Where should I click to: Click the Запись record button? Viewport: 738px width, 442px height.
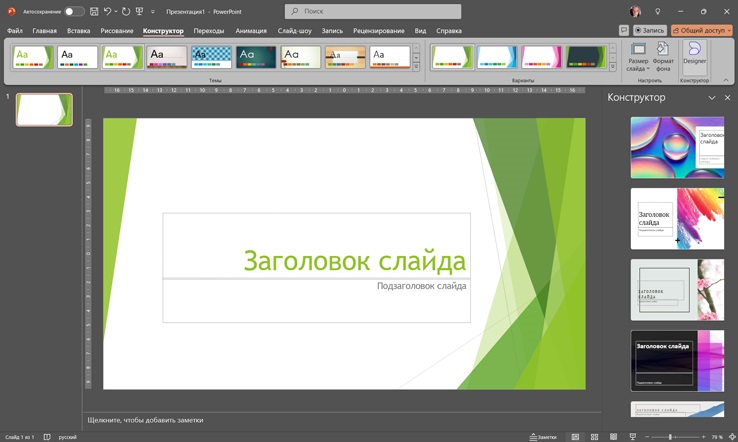650,30
